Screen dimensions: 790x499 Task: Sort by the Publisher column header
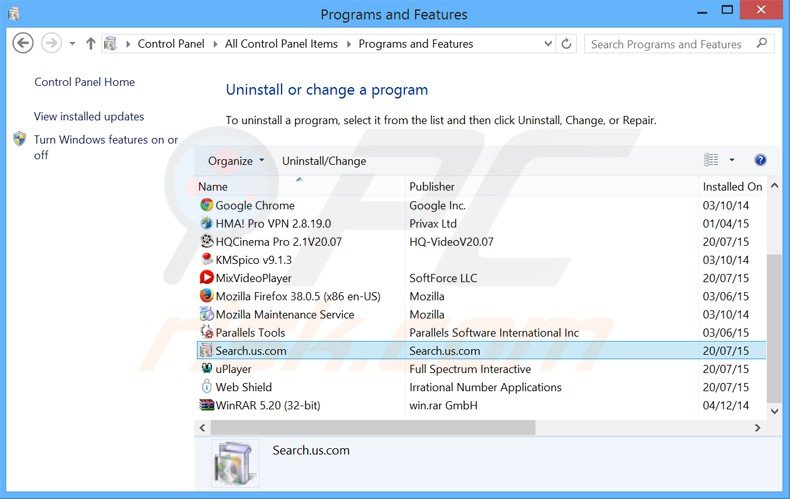tap(552, 186)
